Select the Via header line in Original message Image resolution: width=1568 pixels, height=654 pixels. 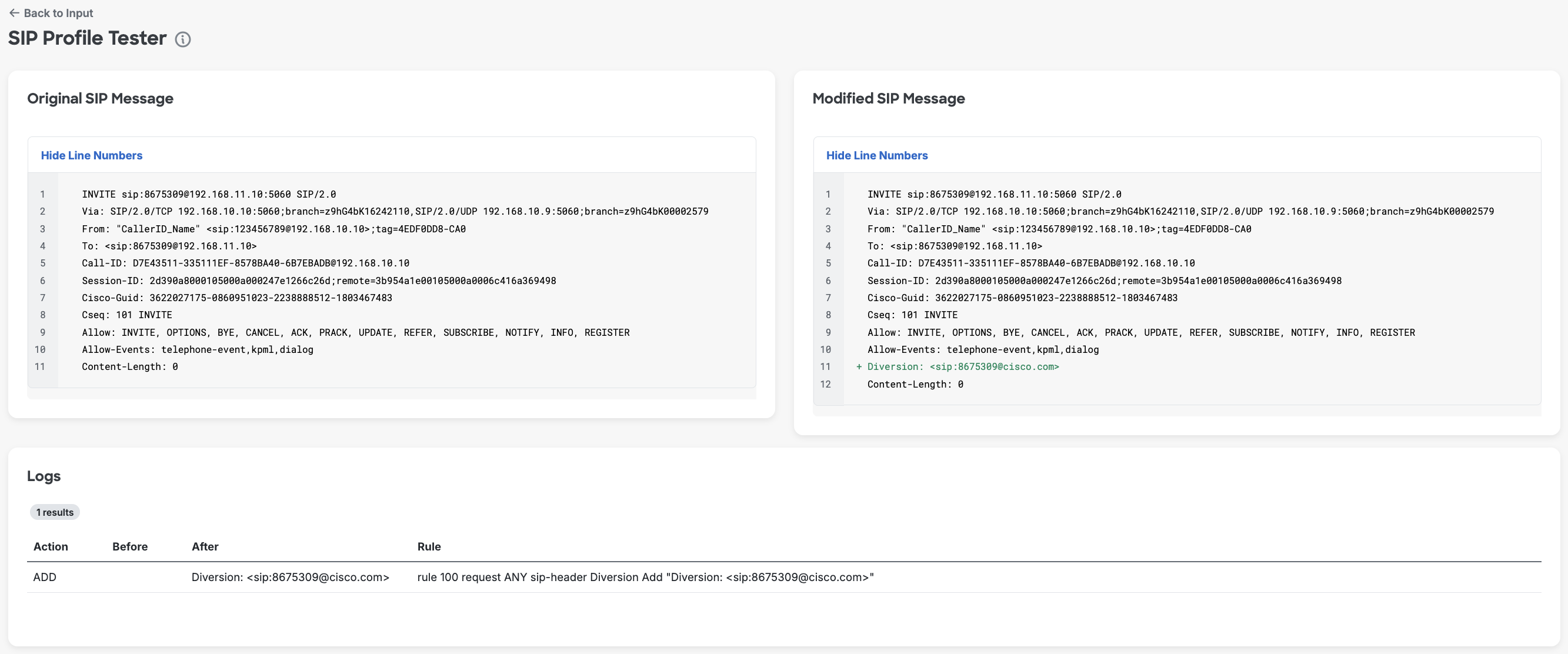click(x=395, y=211)
